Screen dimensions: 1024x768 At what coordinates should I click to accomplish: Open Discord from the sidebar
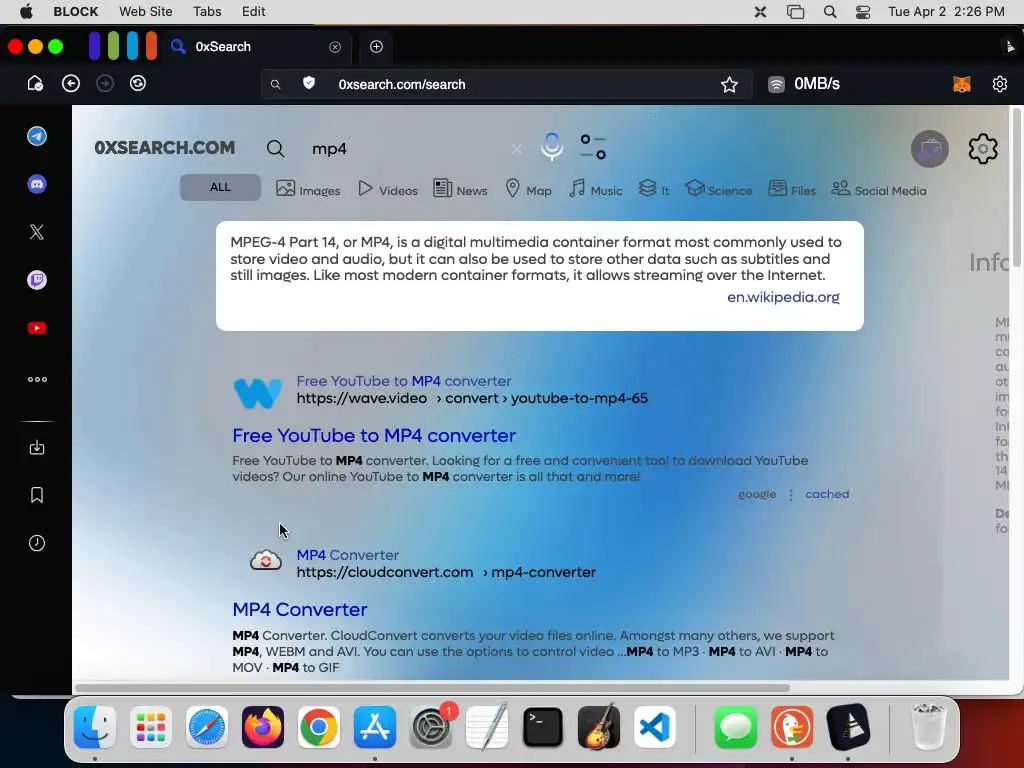37,184
